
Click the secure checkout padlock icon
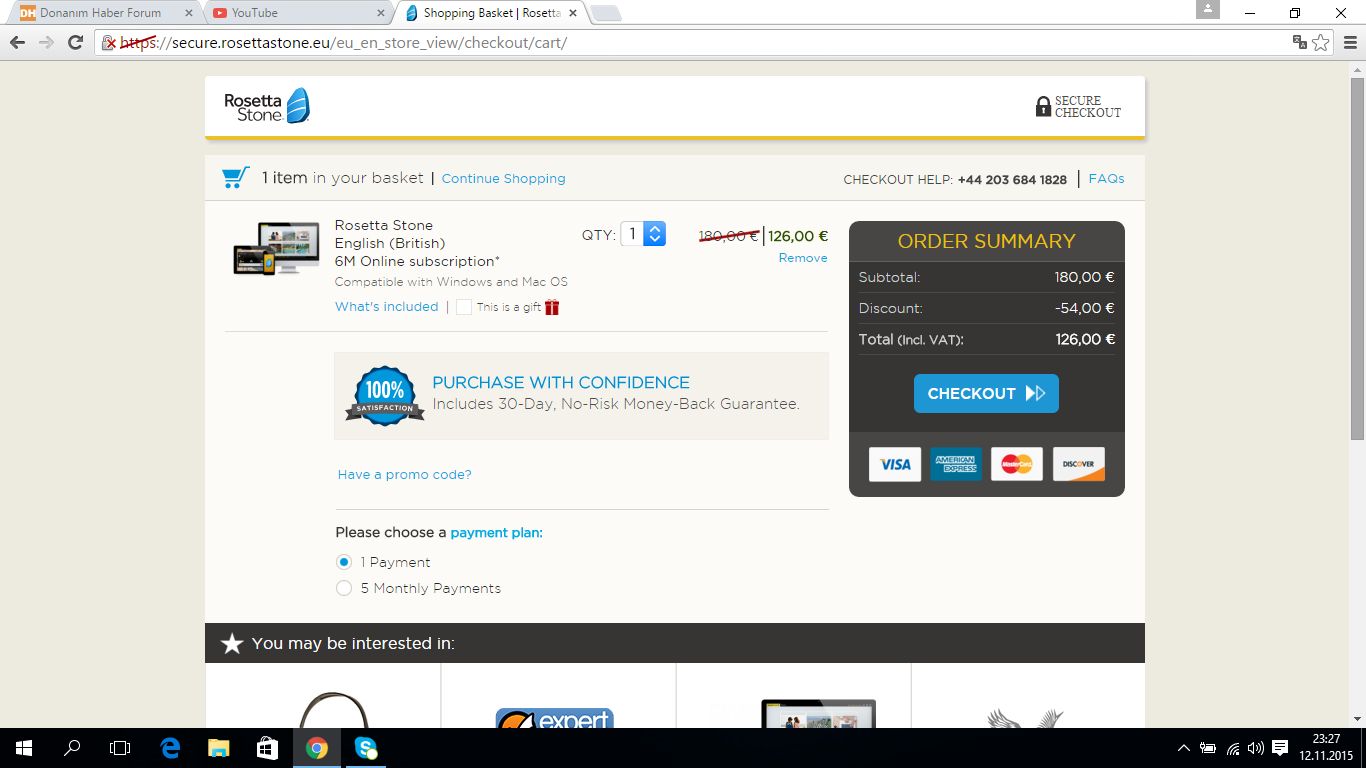1043,107
